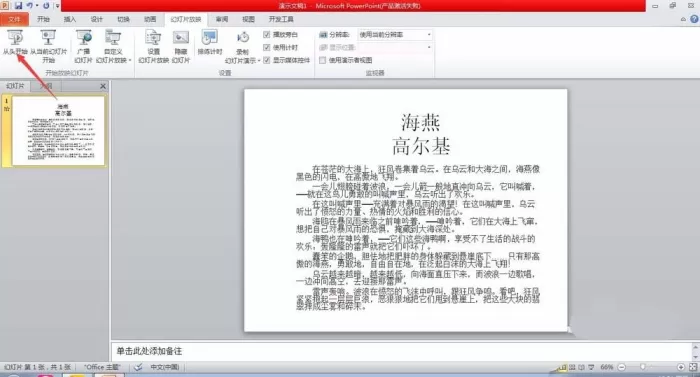Click the slide count 幻灯片 第 1 张
Image resolution: width=700 pixels, height=377 pixels.
click(x=38, y=367)
